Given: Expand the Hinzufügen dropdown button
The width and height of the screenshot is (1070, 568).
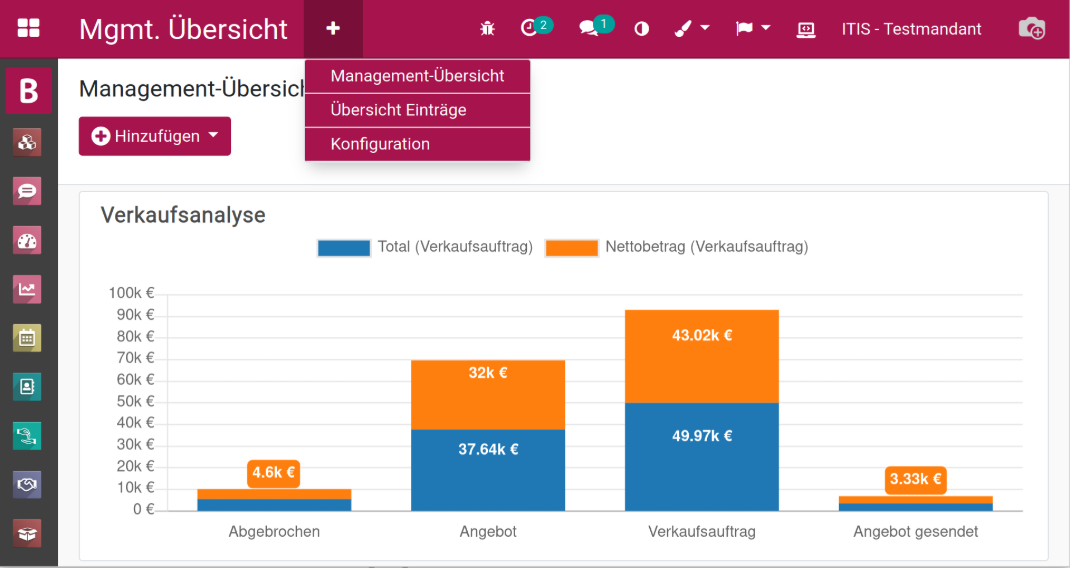Looking at the screenshot, I should click(155, 136).
